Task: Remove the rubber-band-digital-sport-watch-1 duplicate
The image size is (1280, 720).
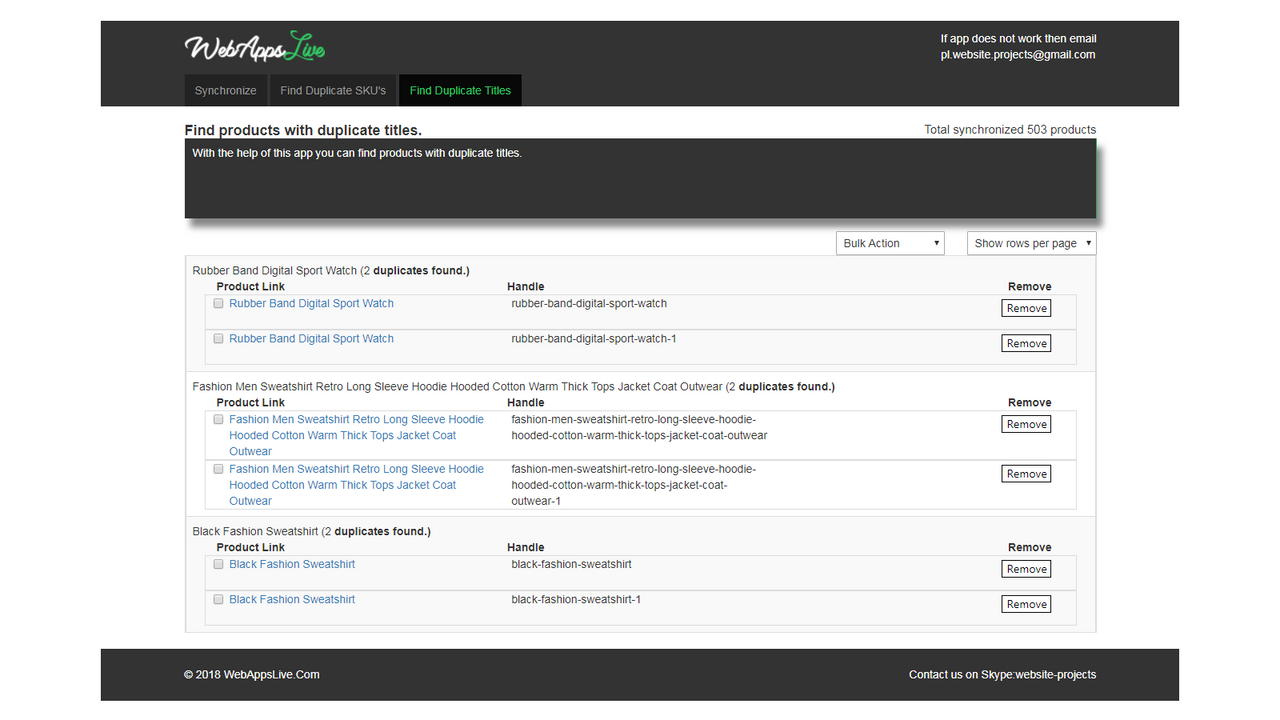Action: point(1026,343)
